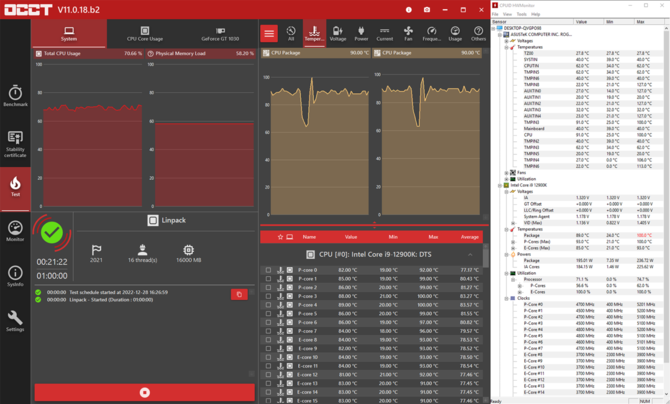670x404 pixels.
Task: Sort sensor table by Average column
Action: 470,237
